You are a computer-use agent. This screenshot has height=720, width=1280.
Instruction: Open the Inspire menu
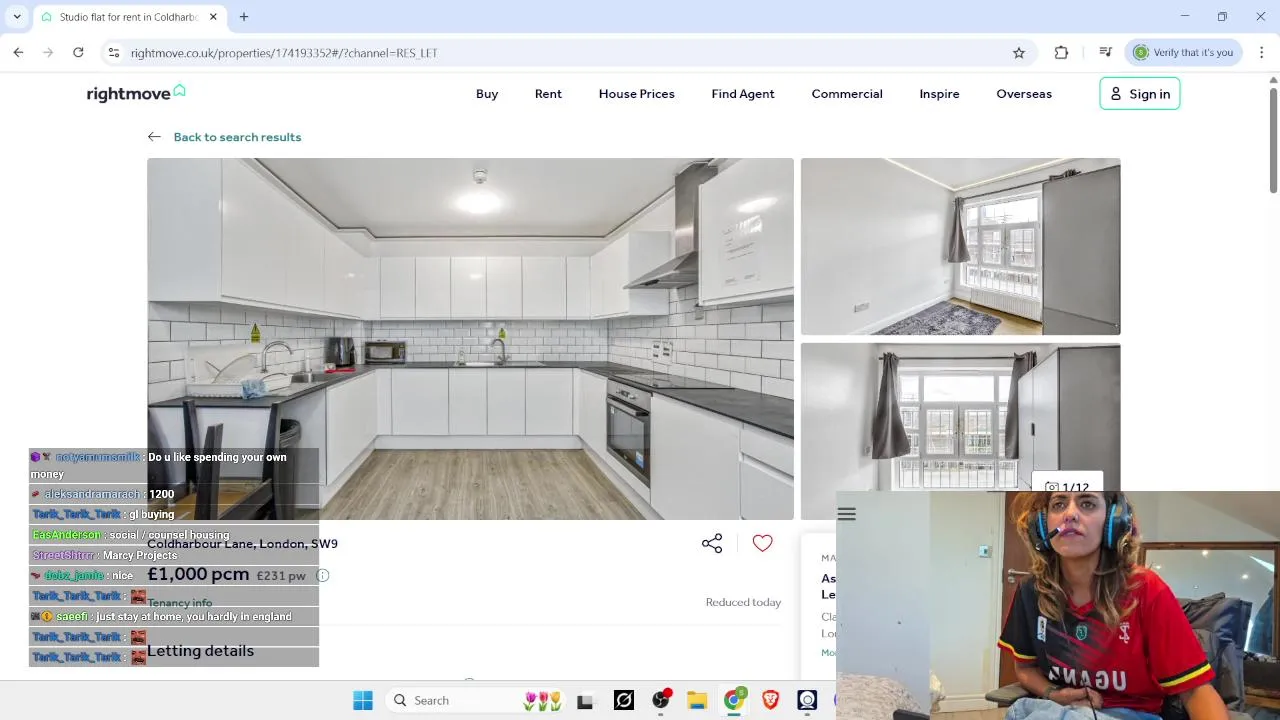[939, 94]
